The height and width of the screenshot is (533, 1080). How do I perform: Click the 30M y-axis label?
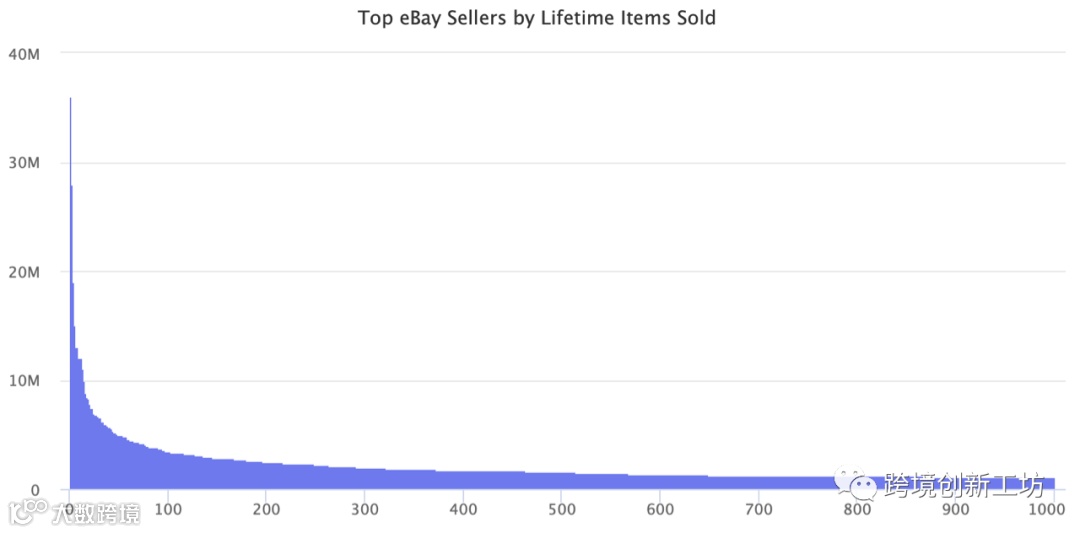point(23,162)
